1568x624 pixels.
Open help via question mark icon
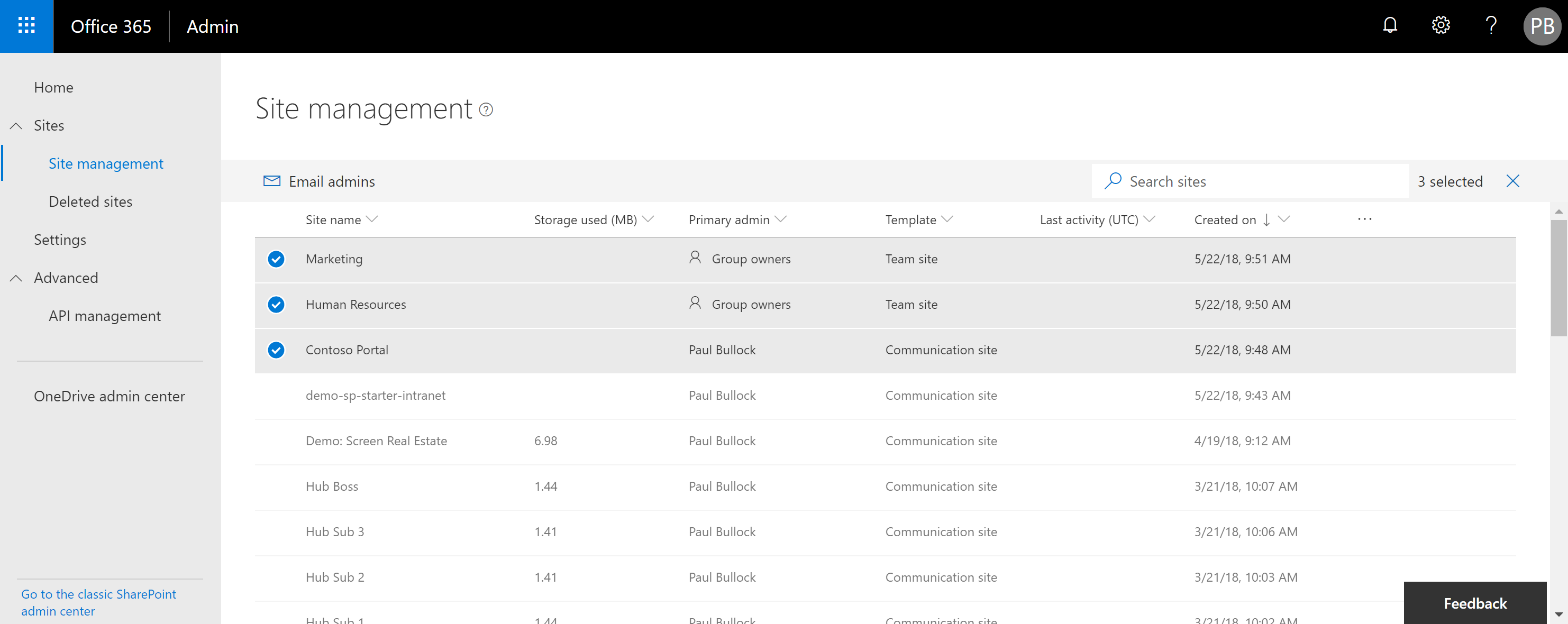[1490, 25]
